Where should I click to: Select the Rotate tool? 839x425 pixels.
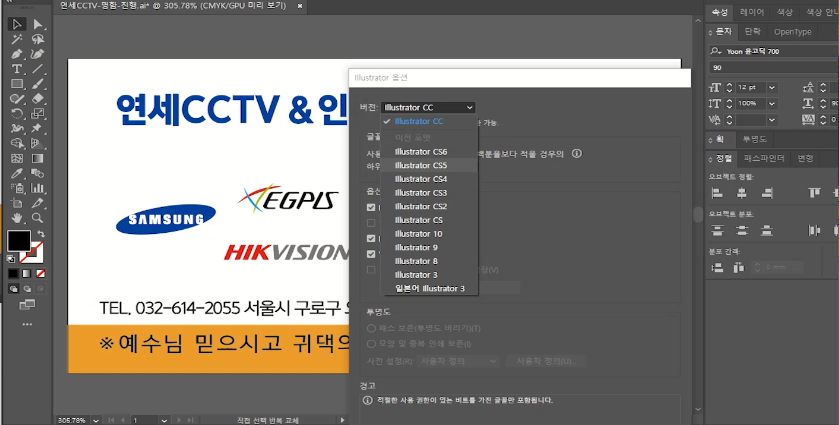[x=17, y=113]
